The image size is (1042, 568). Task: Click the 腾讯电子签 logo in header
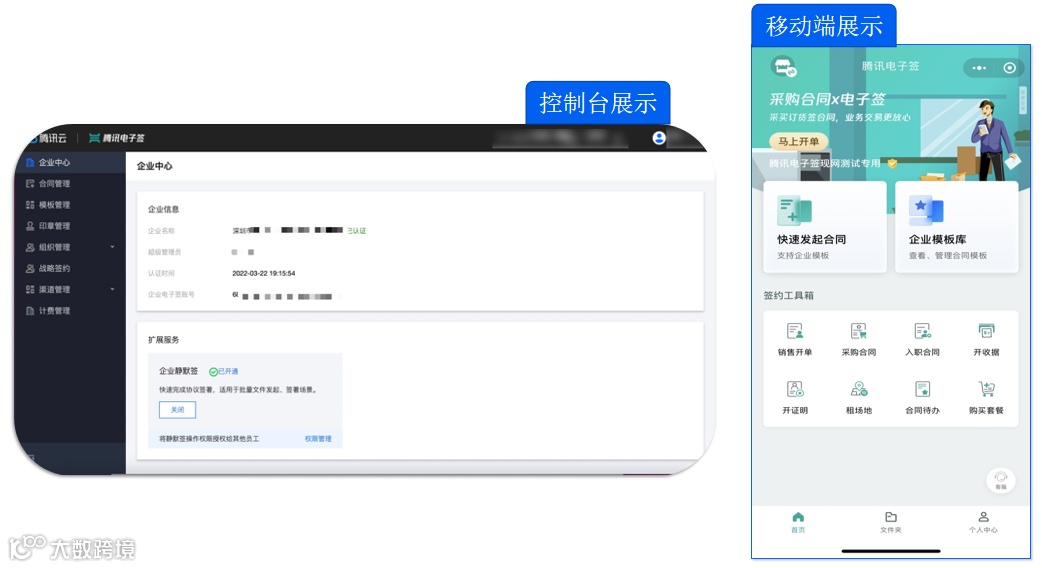[117, 138]
